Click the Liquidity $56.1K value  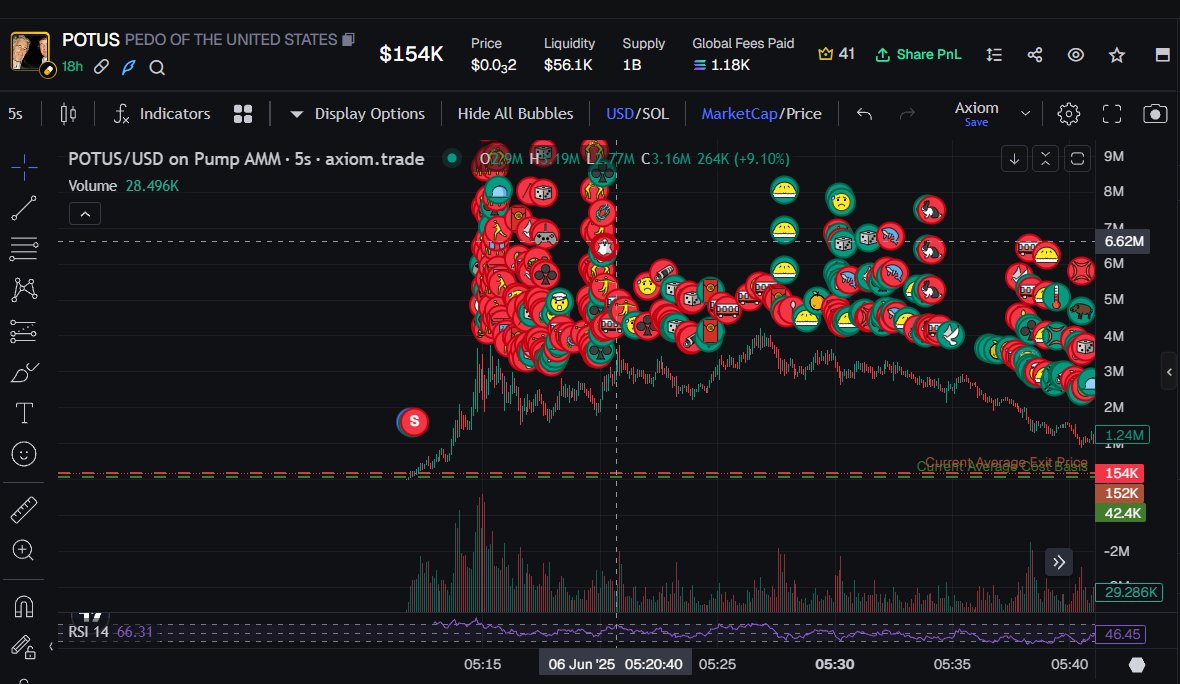[x=568, y=65]
